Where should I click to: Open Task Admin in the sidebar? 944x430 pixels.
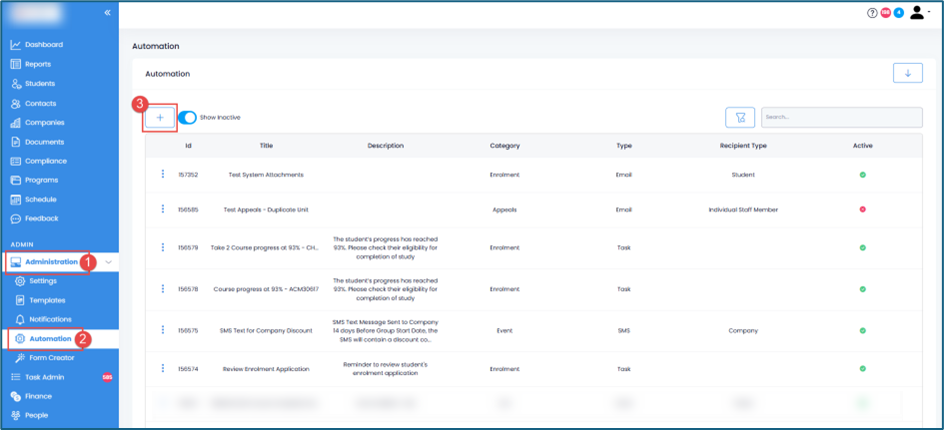[x=46, y=377]
